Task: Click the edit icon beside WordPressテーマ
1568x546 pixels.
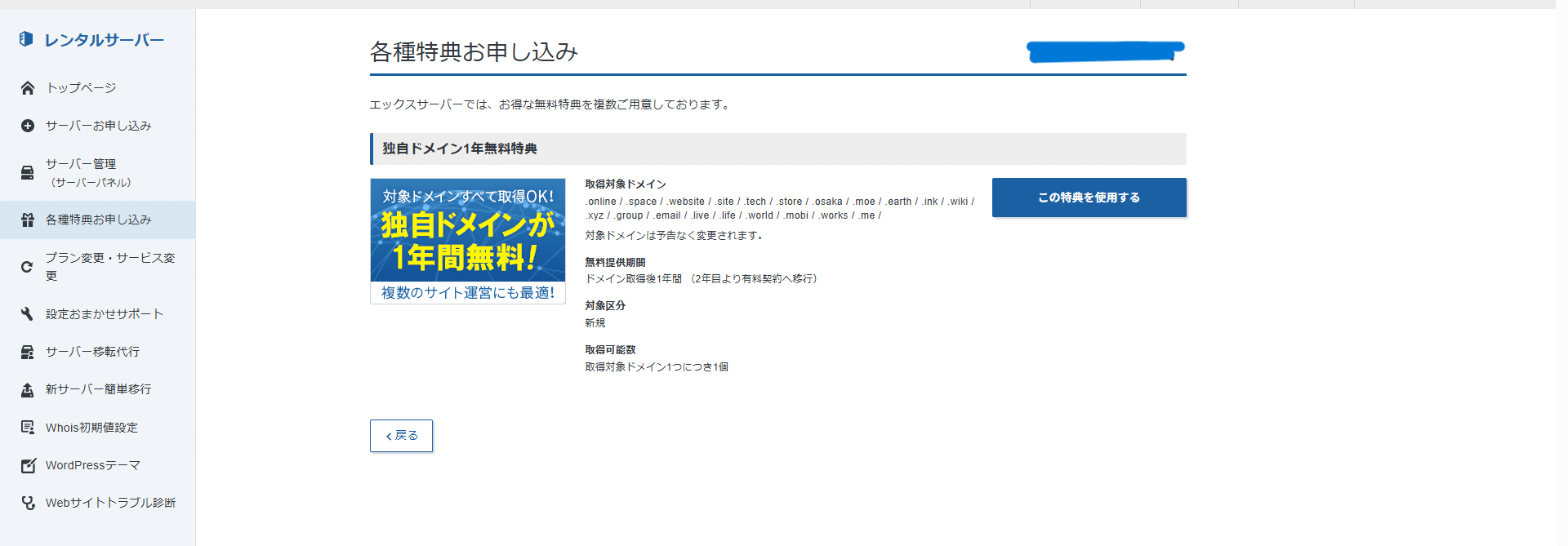Action: (28, 465)
